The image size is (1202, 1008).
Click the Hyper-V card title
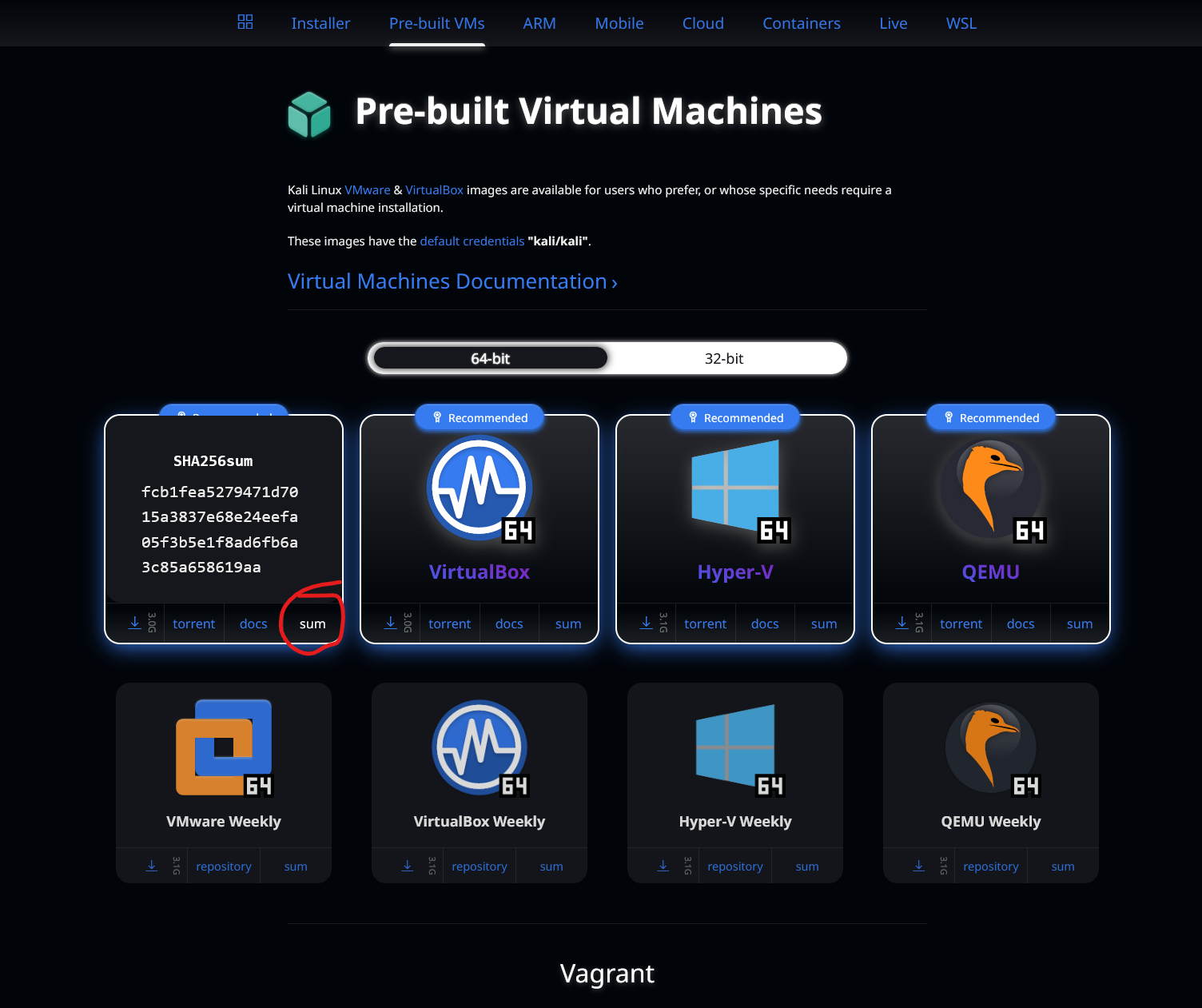click(735, 572)
